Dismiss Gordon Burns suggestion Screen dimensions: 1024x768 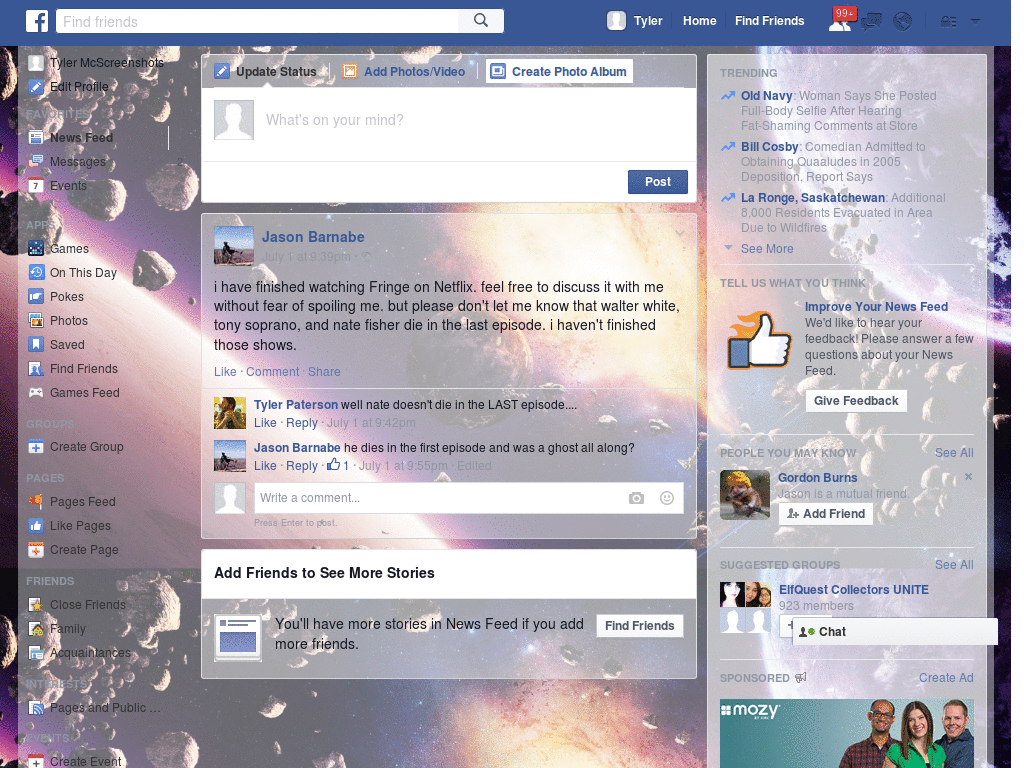coord(968,477)
